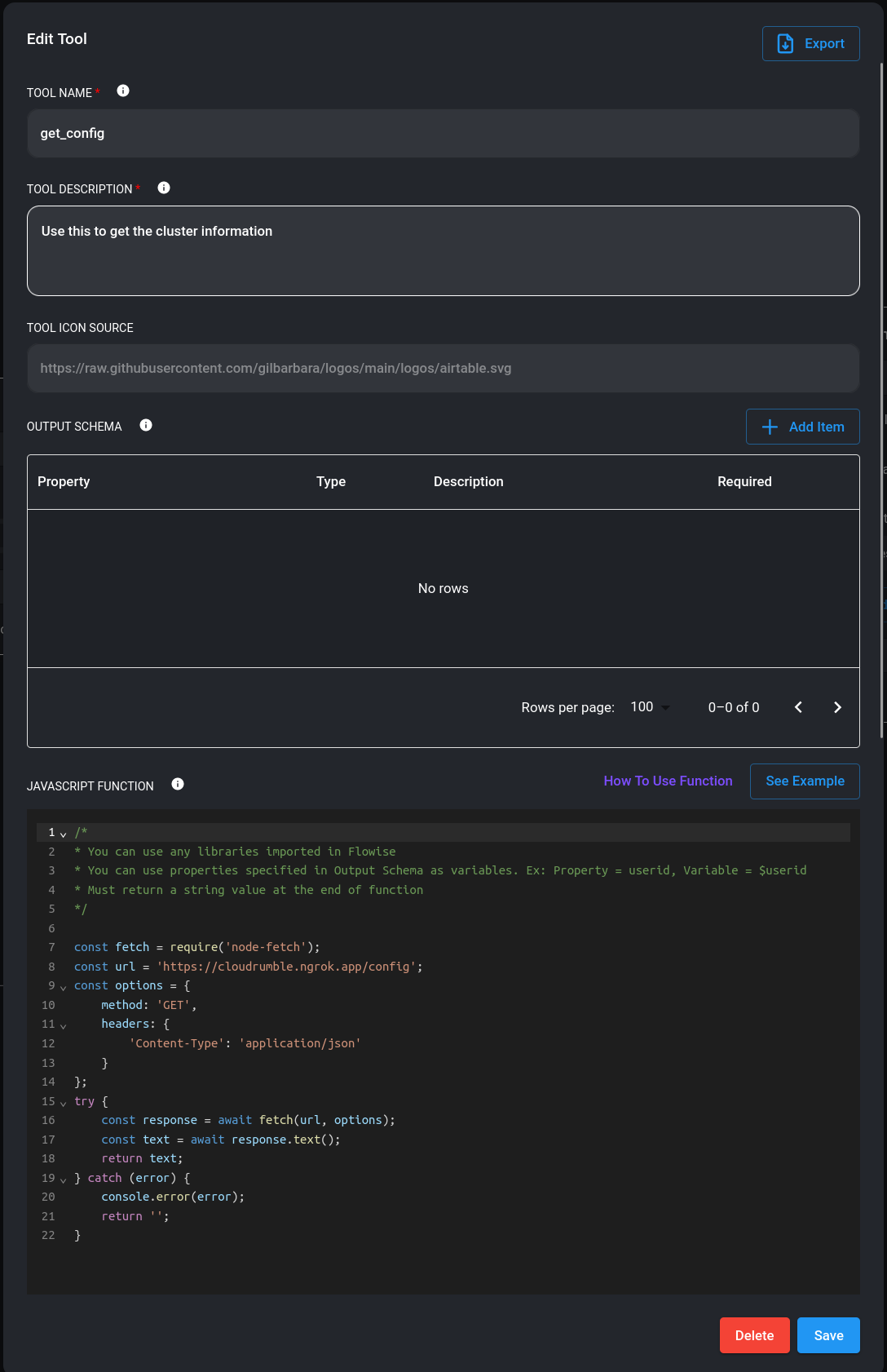
Task: Open the Rows per page dropdown
Action: pyautogui.click(x=651, y=707)
